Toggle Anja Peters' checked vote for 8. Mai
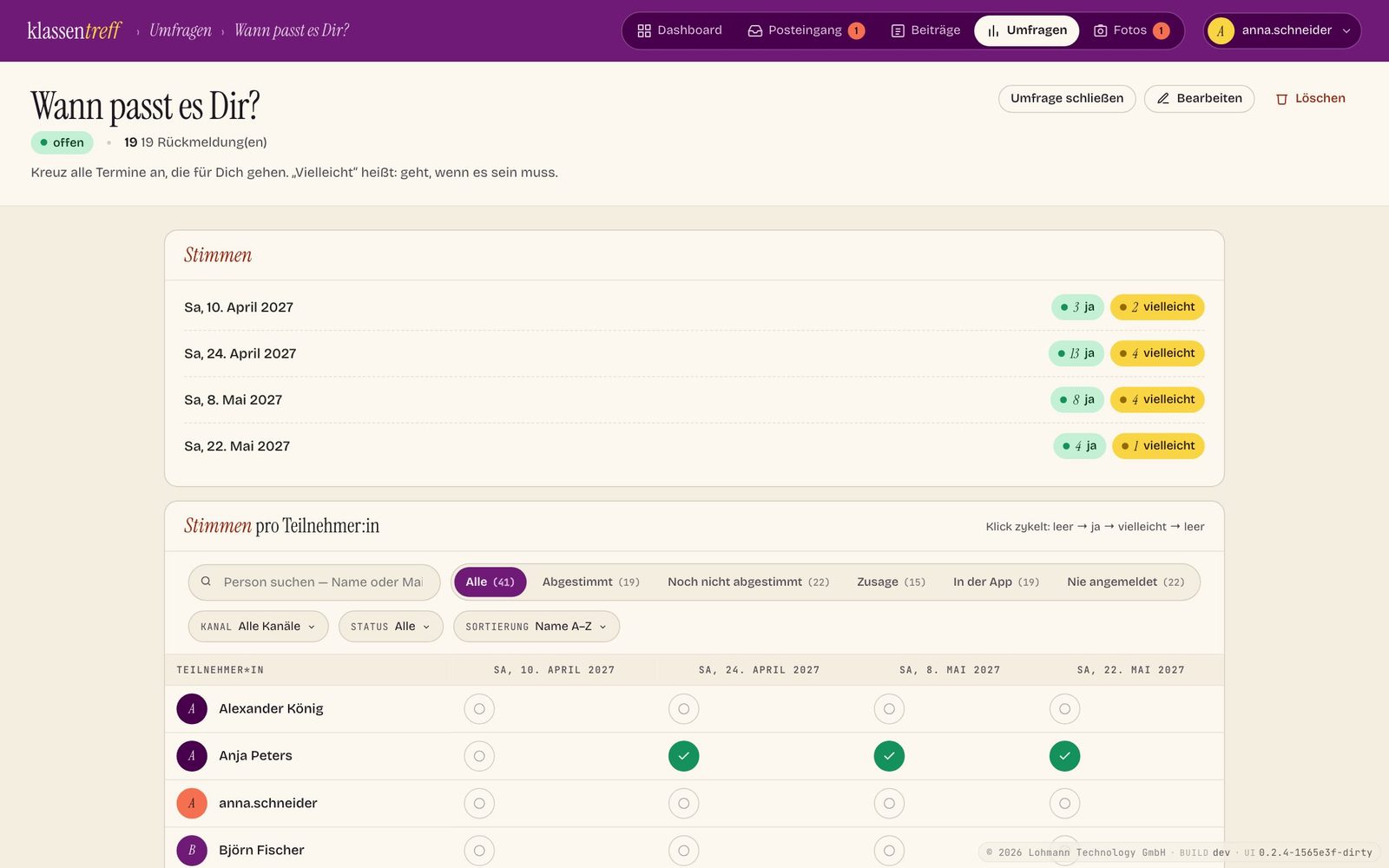Image resolution: width=1389 pixels, height=868 pixels. [x=889, y=756]
